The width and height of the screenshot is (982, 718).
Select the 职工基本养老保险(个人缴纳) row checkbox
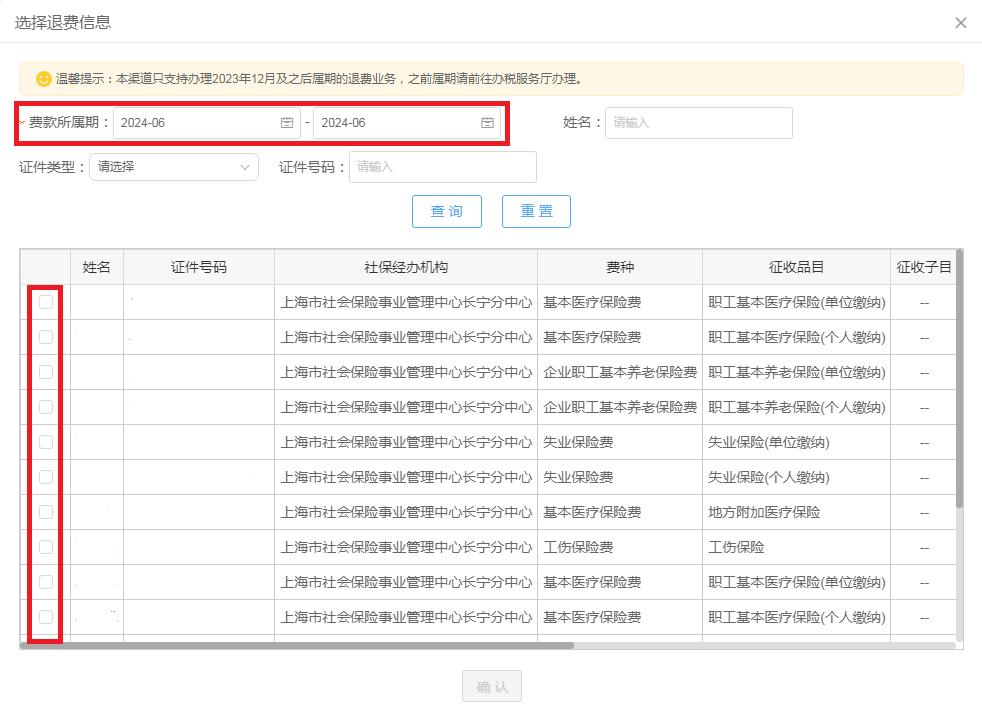(x=46, y=407)
